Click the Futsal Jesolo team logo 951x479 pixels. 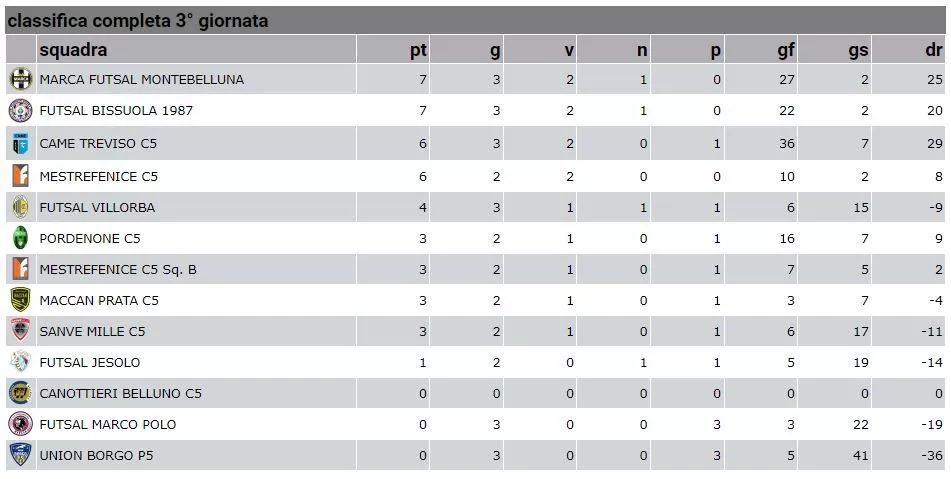[x=21, y=362]
